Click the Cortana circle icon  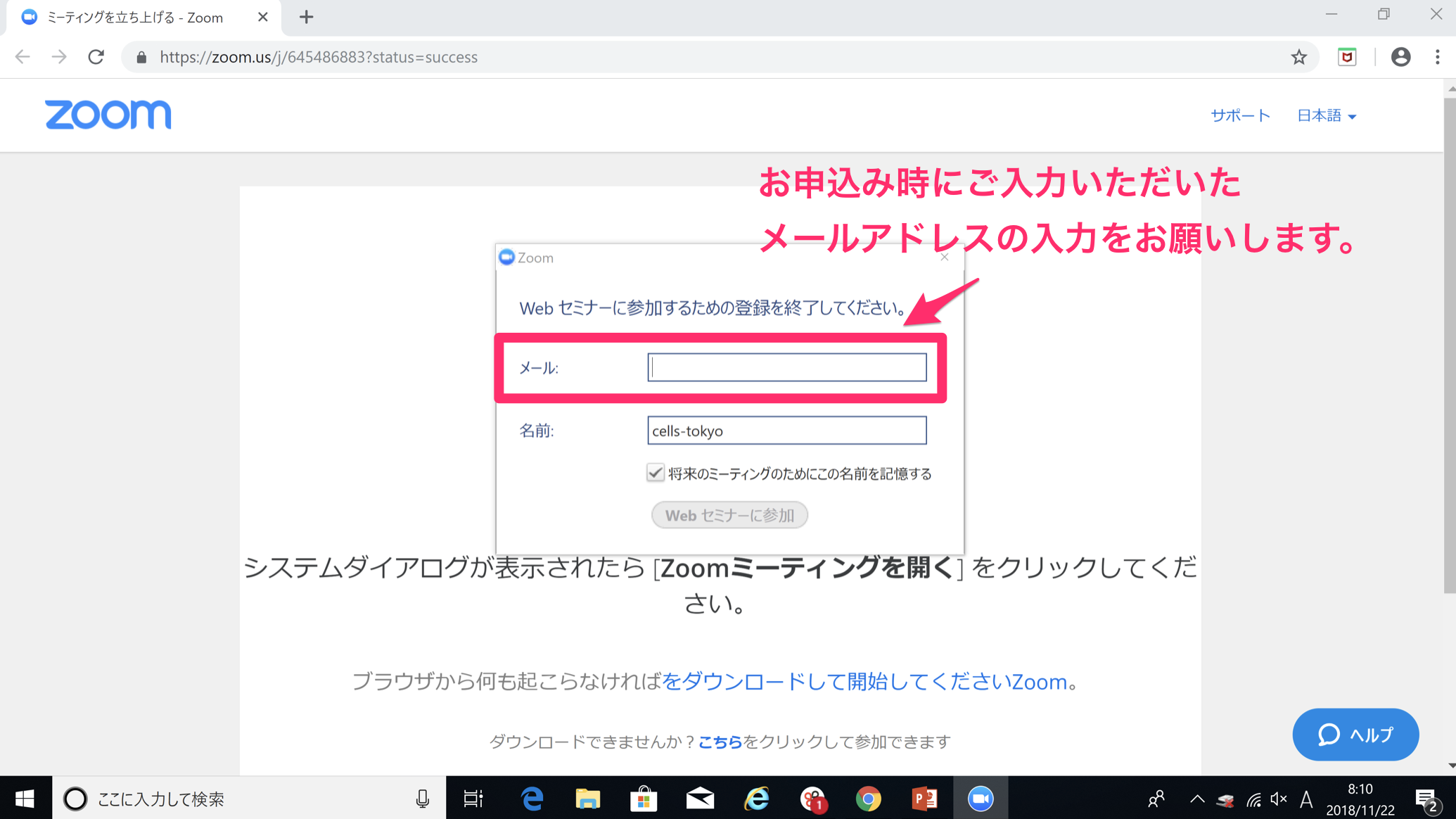tap(75, 799)
